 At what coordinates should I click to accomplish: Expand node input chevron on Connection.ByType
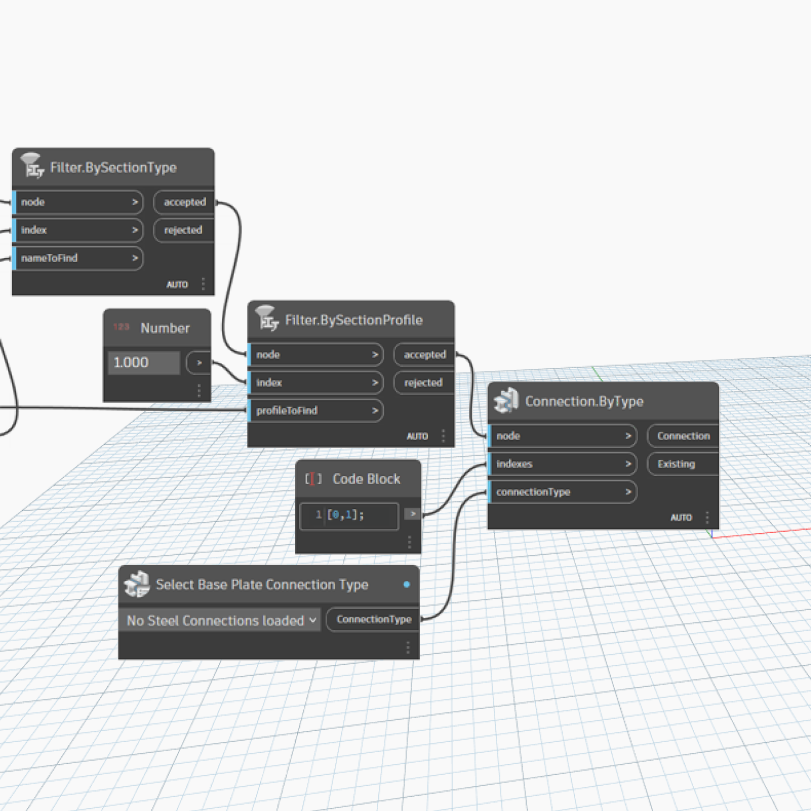pos(628,435)
